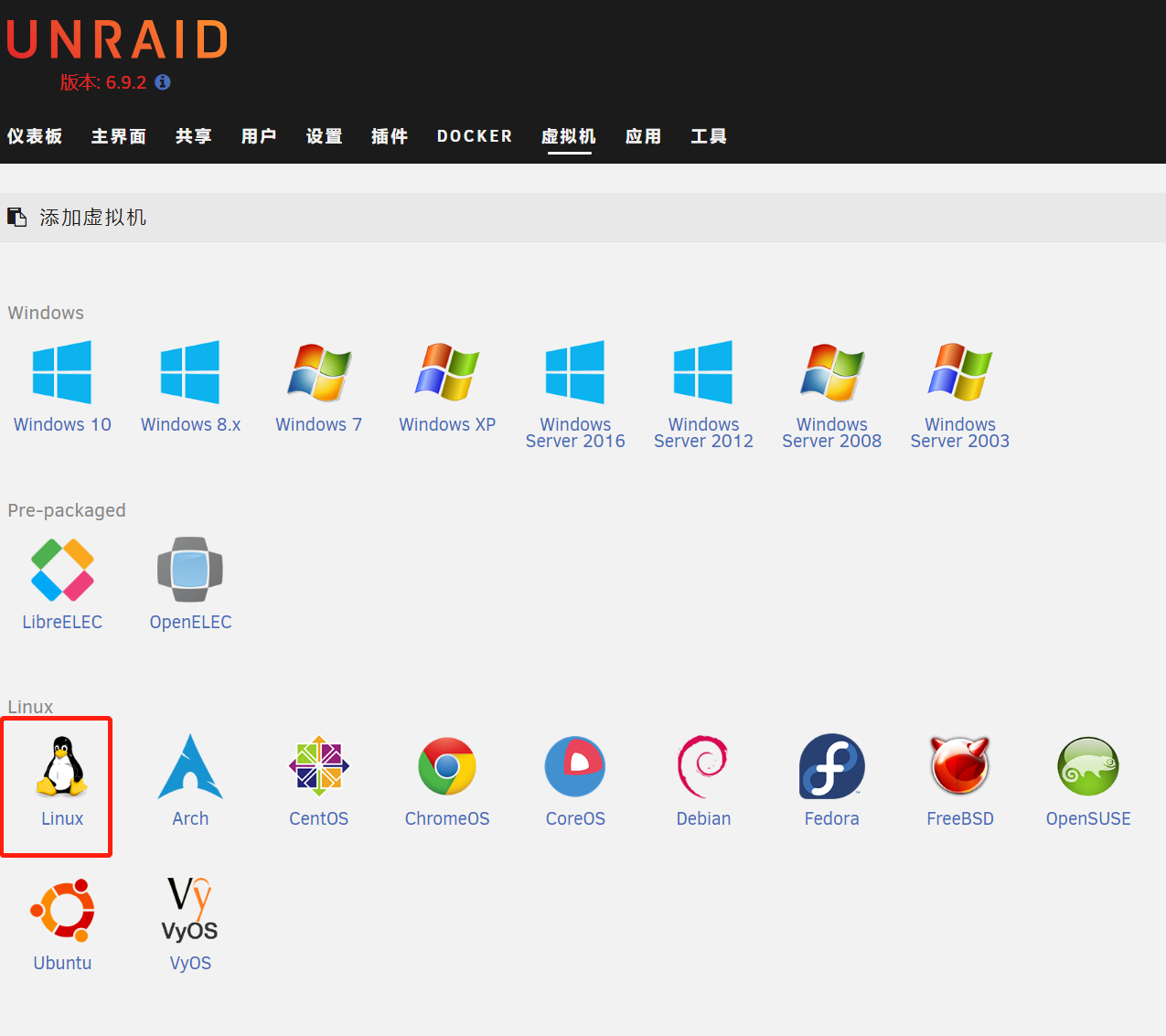The image size is (1166, 1036).
Task: Pick the OpenSUSE chameleon icon
Action: pos(1088,766)
